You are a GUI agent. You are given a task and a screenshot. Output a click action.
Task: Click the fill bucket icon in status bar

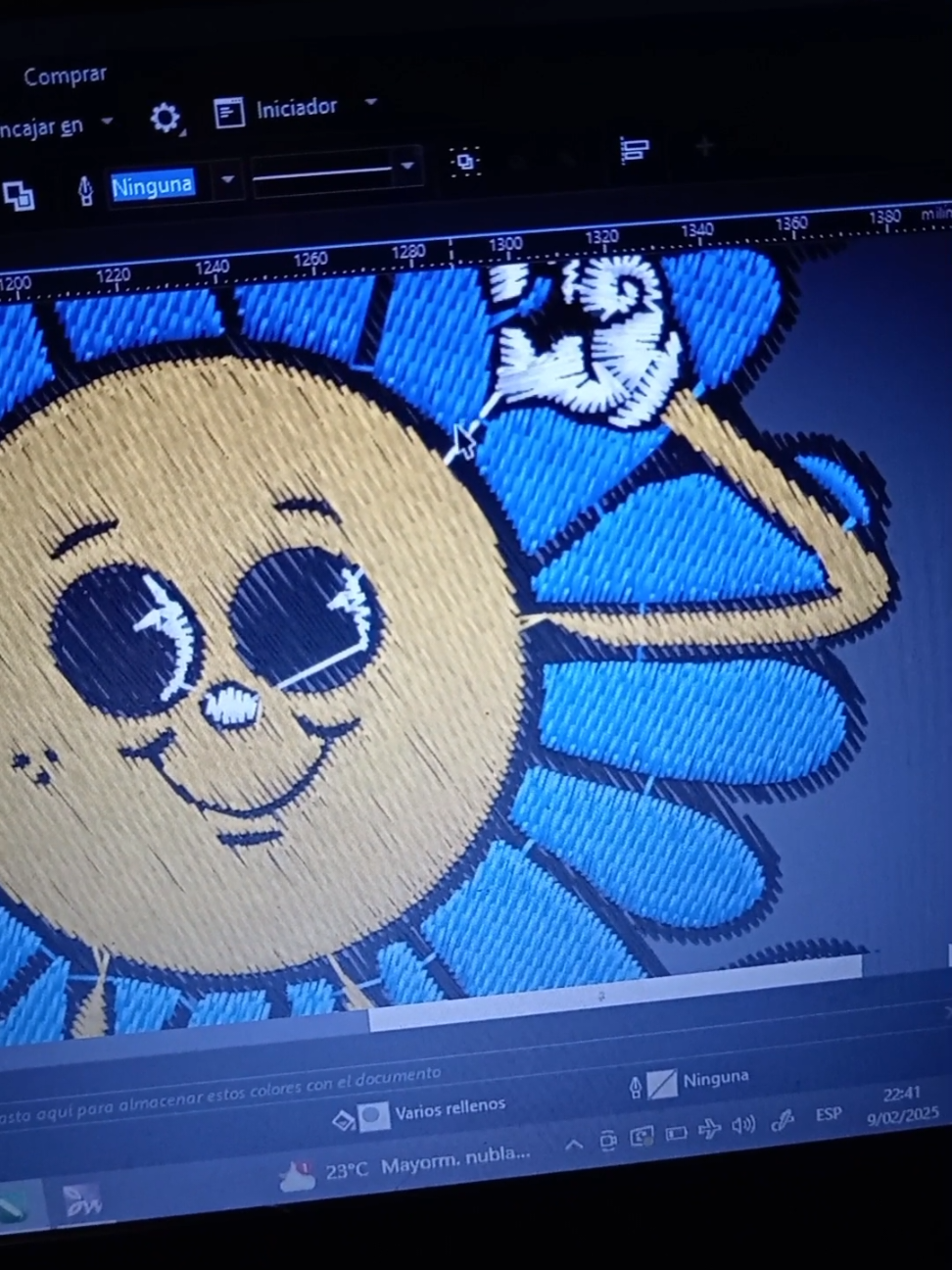click(x=343, y=1119)
